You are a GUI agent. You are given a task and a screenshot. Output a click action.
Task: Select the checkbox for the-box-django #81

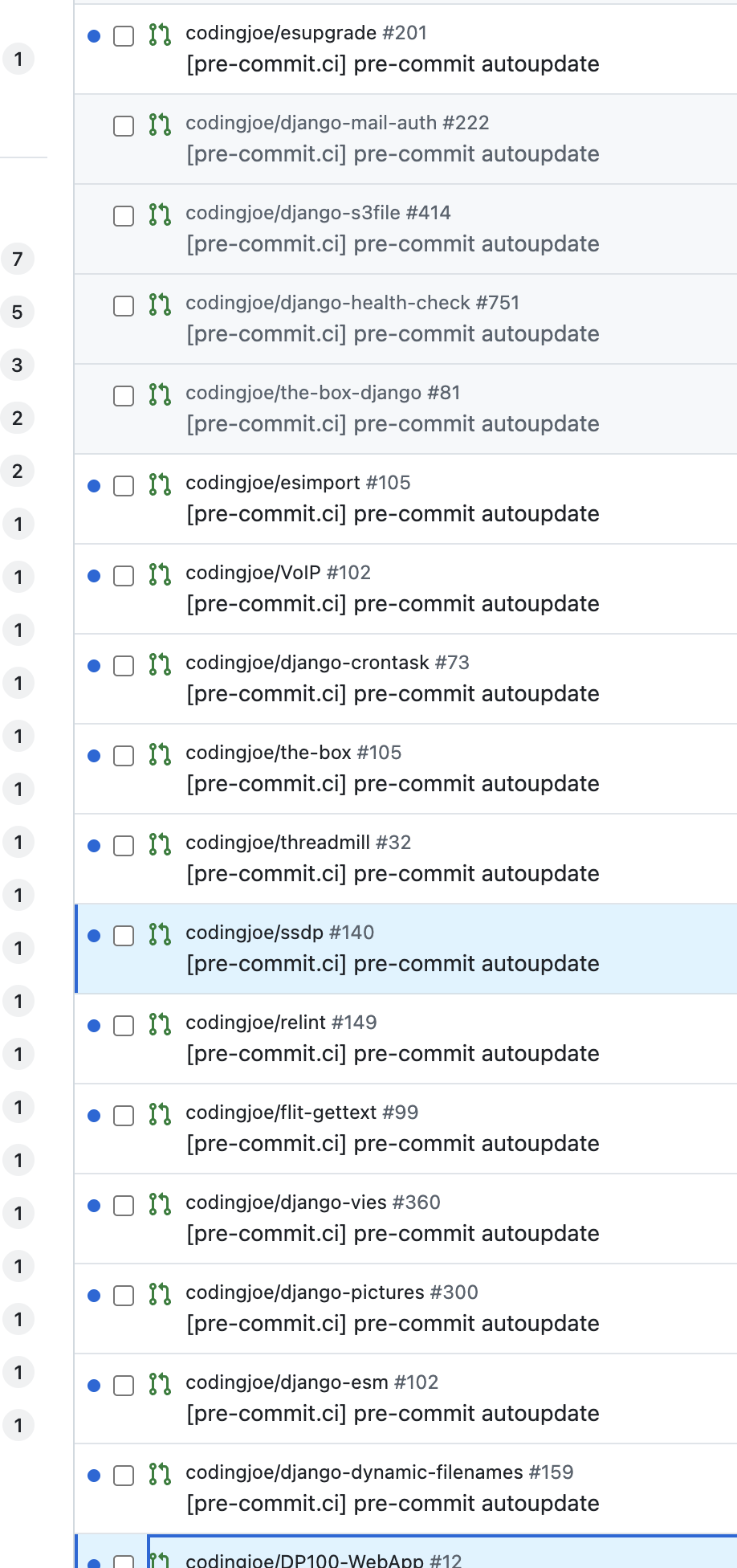[x=124, y=396]
